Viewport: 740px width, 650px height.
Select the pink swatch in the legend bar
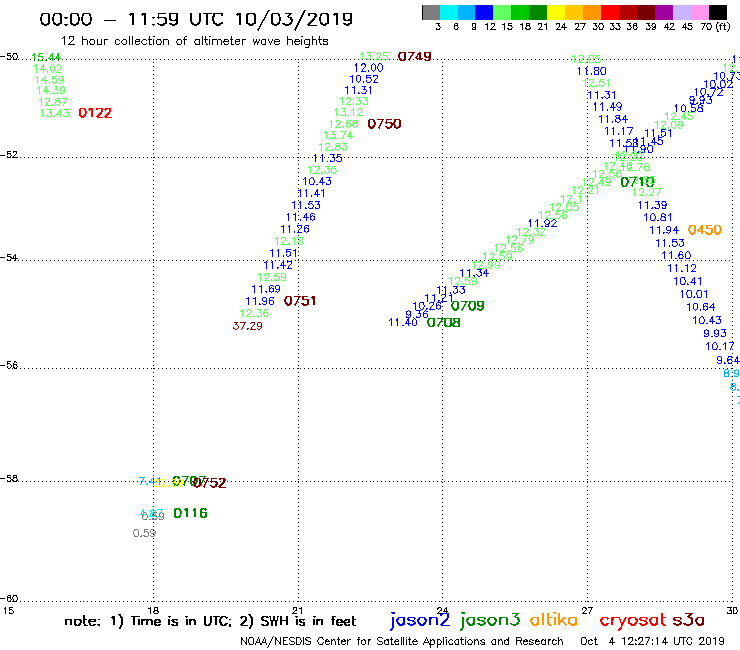[x=700, y=12]
